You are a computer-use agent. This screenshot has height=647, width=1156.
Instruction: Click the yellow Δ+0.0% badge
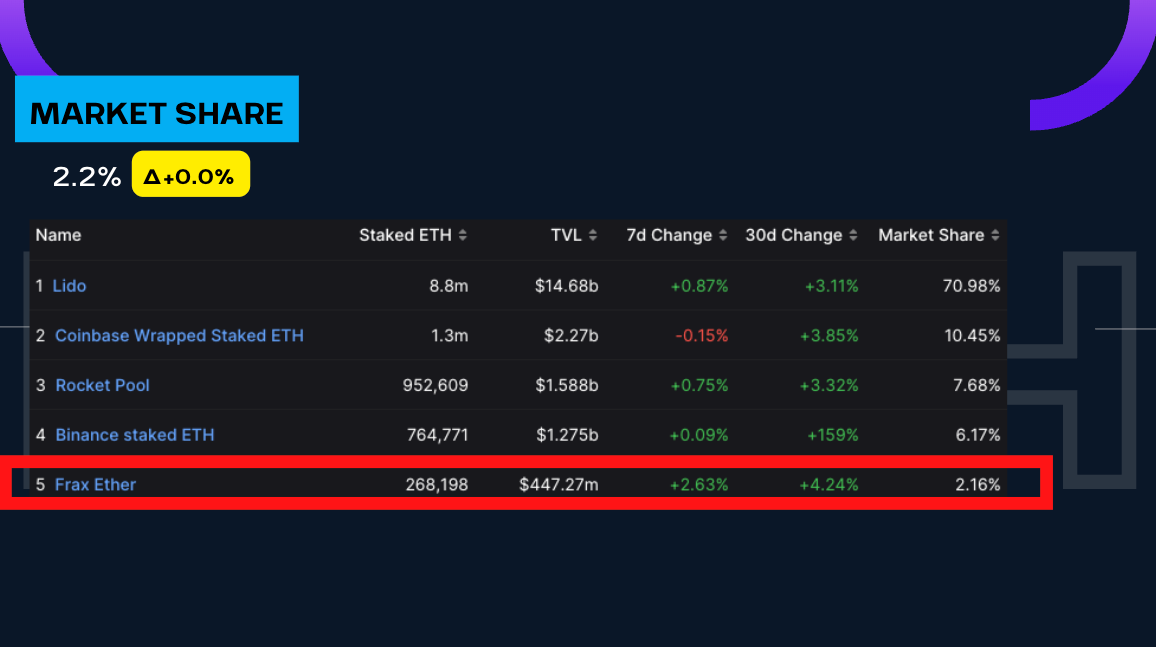point(190,178)
